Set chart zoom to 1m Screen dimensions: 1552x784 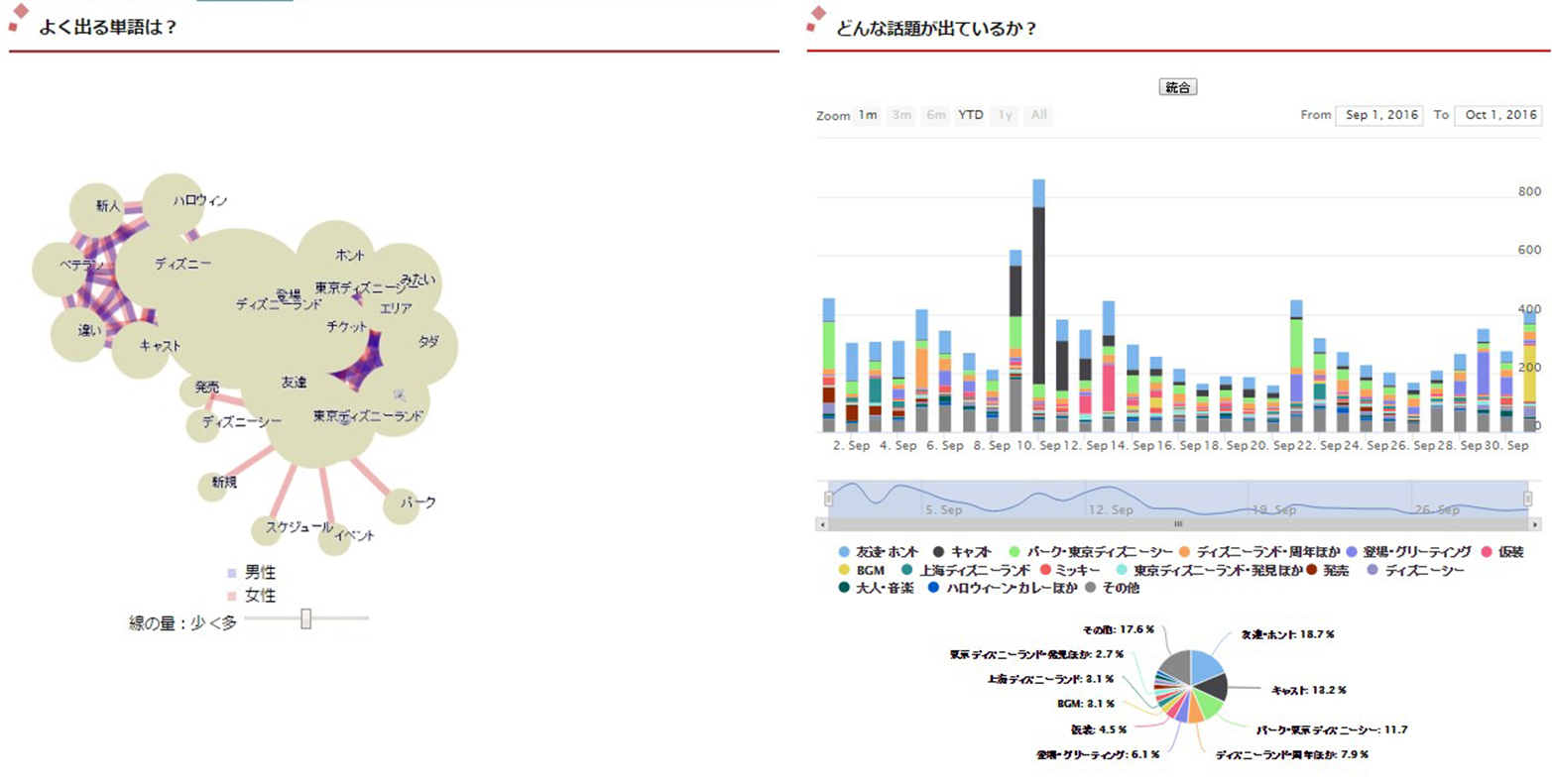[868, 115]
